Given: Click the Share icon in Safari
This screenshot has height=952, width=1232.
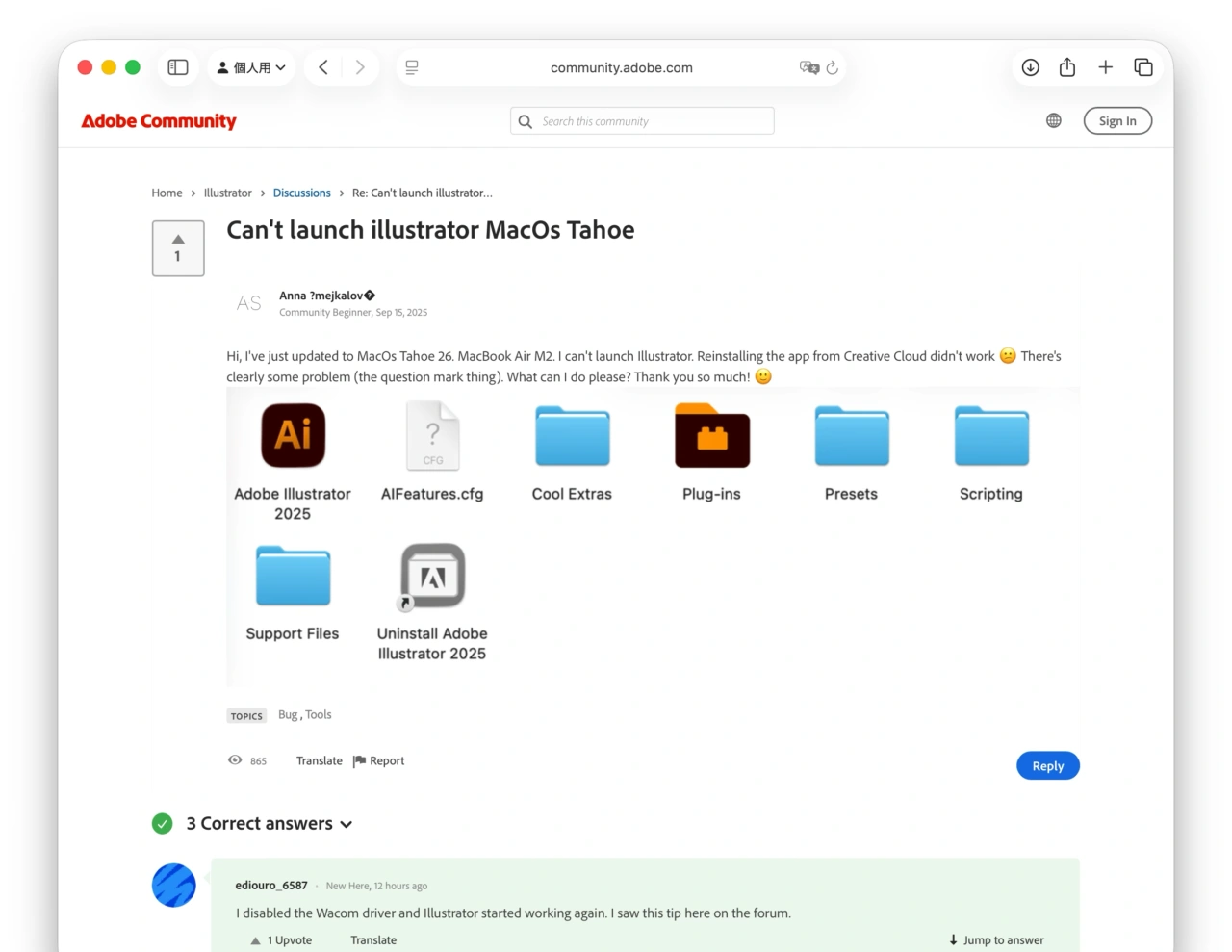Looking at the screenshot, I should point(1067,67).
